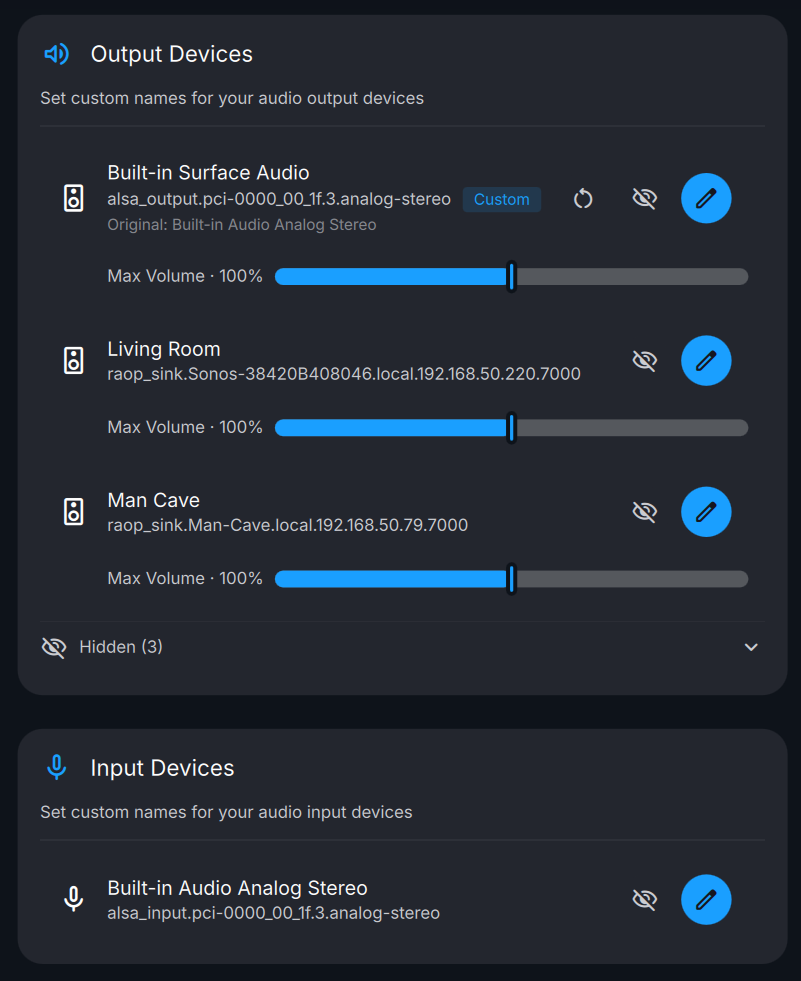
Task: Adjust the Max Volume slider for Living Room
Action: 511,427
